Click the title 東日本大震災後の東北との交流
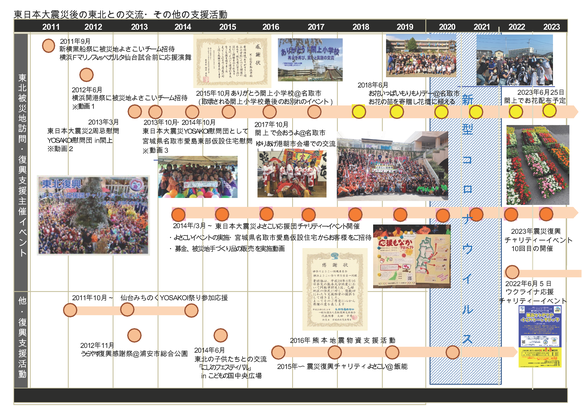This screenshot has height=412, width=582. tap(79, 14)
